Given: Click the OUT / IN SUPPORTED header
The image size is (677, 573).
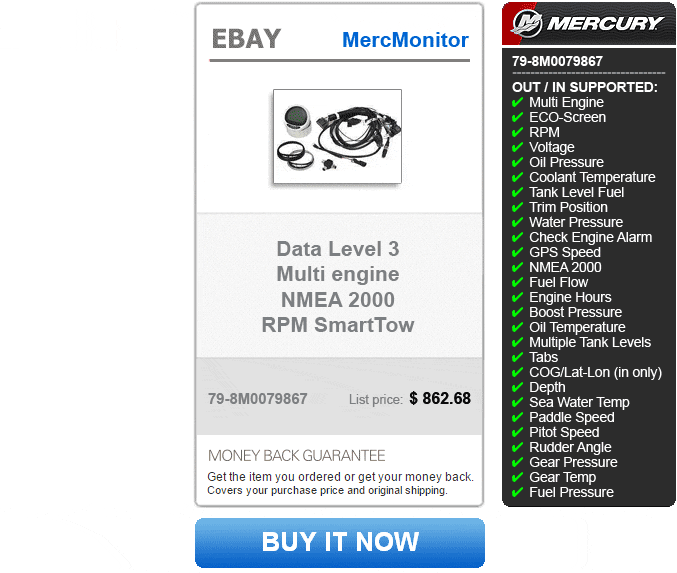Looking at the screenshot, I should pos(585,87).
